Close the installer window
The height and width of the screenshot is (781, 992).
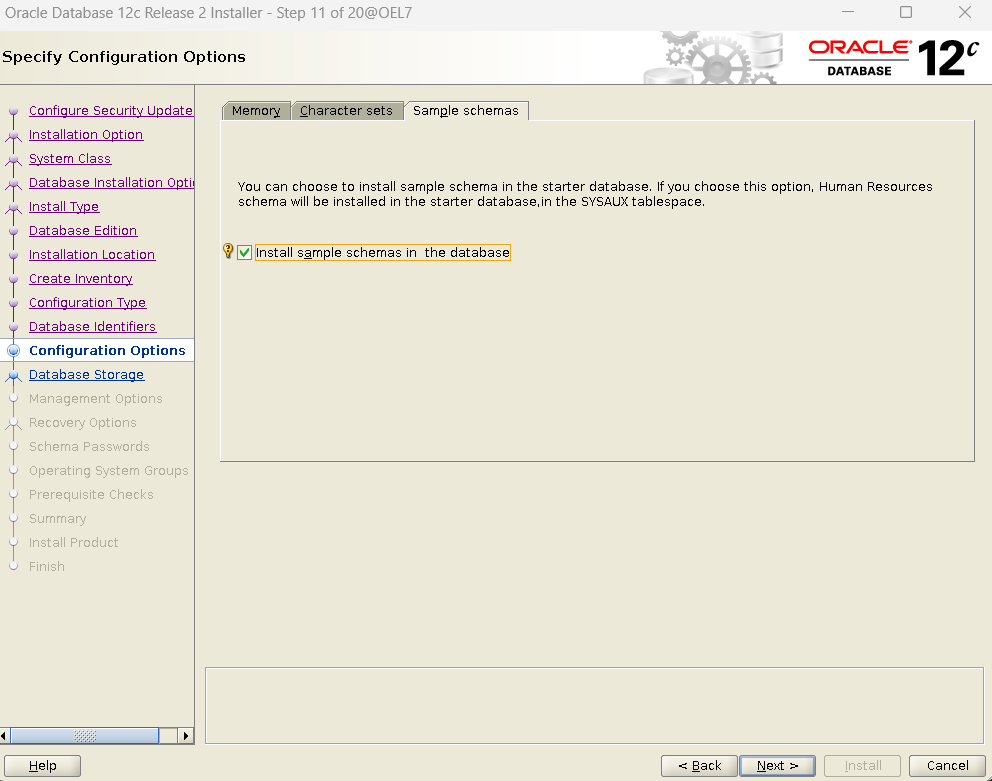point(965,13)
